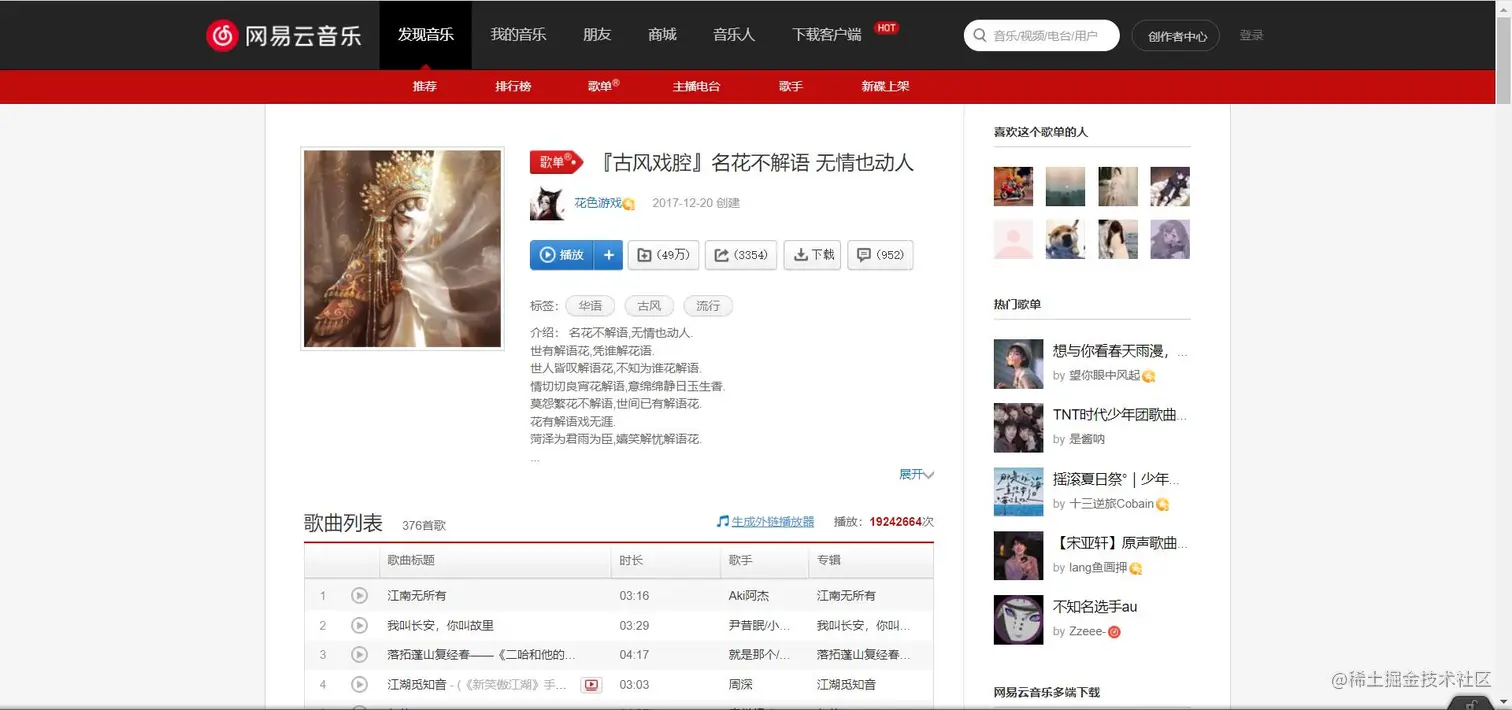The width and height of the screenshot is (1512, 710).
Task: Play song 落拓蓬山复经春 via play icon
Action: point(359,654)
